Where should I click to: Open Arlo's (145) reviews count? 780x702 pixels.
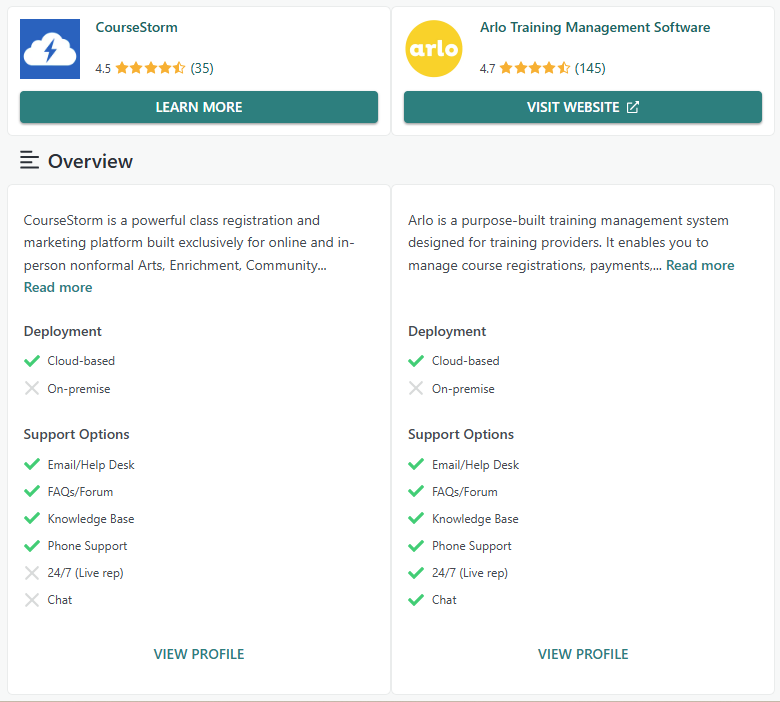point(590,69)
